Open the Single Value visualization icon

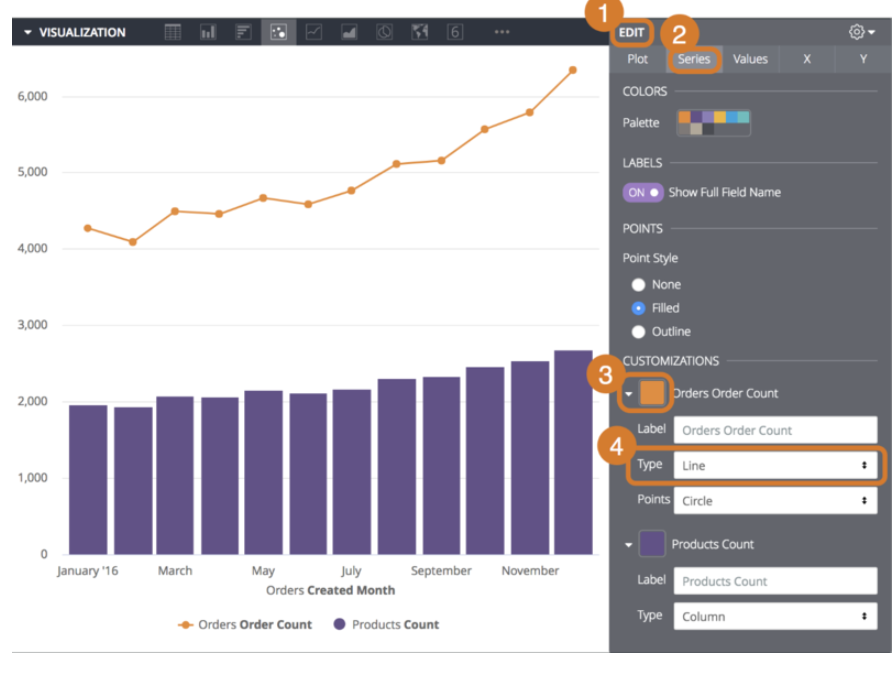point(455,31)
